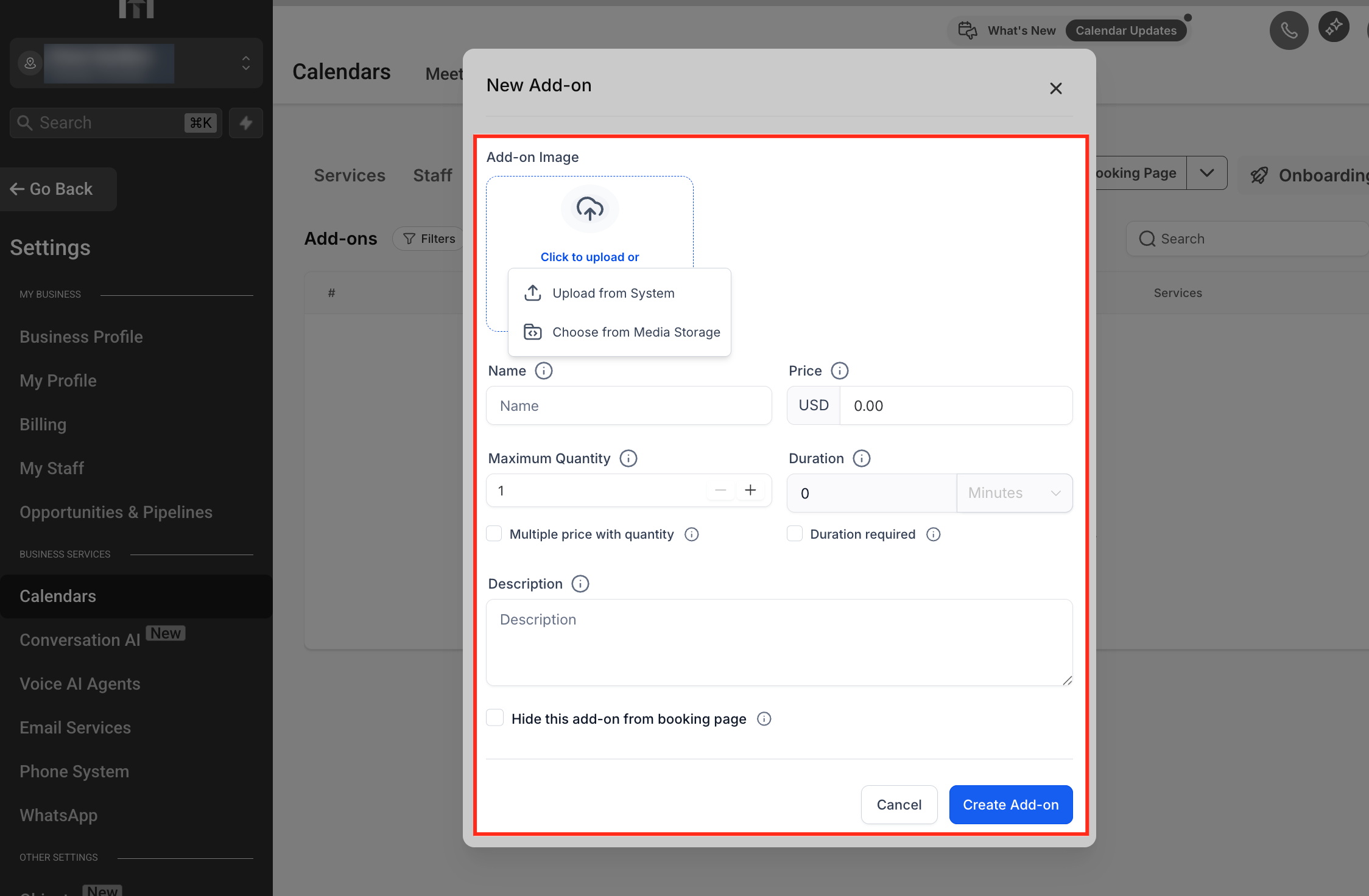Click the phone dialer icon
The height and width of the screenshot is (896, 1369).
1289,30
